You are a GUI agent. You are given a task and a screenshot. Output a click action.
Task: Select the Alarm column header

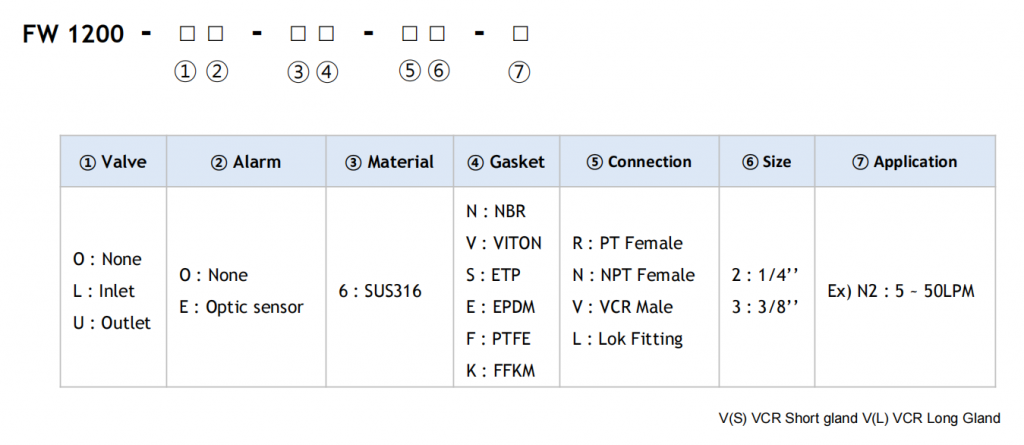pyautogui.click(x=246, y=162)
